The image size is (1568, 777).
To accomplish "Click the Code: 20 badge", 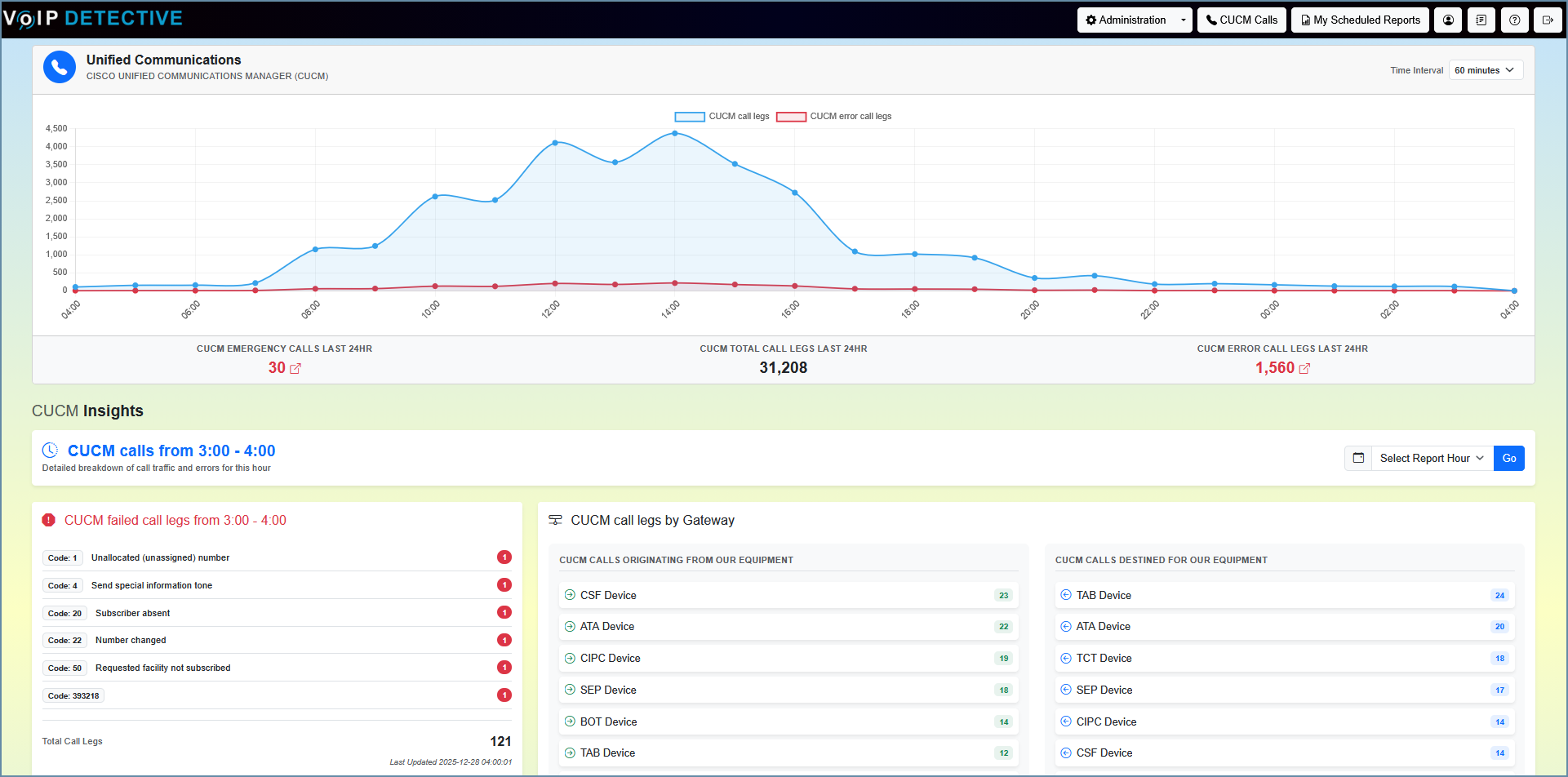I will [x=64, y=613].
